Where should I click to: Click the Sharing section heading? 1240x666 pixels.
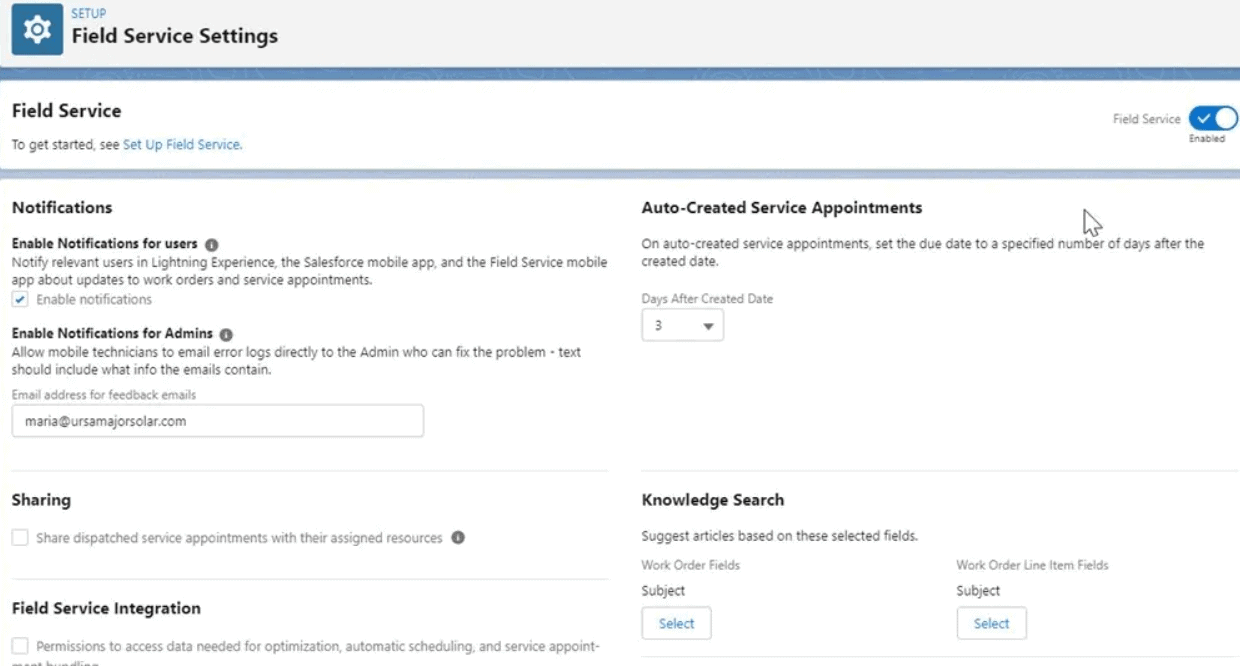[x=41, y=500]
